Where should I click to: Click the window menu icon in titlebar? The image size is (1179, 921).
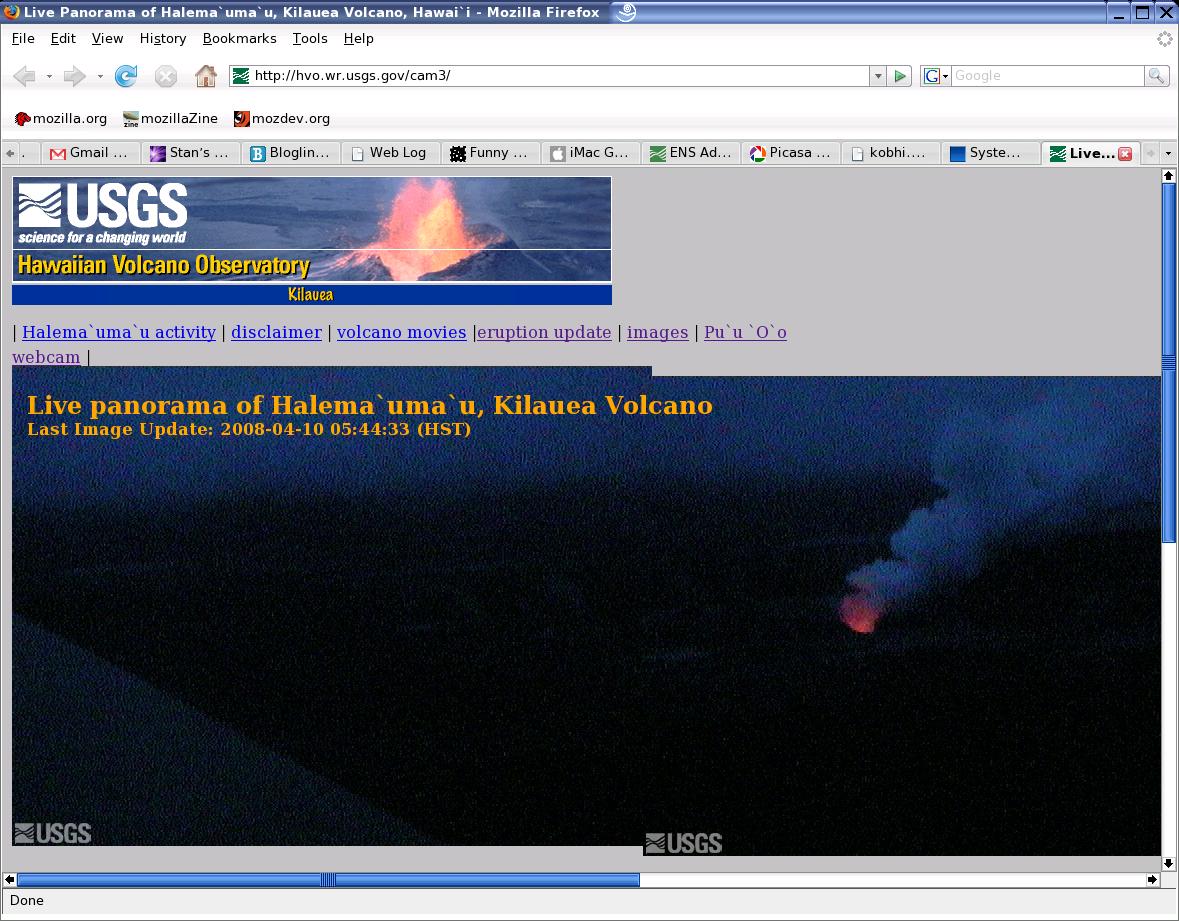pos(11,12)
